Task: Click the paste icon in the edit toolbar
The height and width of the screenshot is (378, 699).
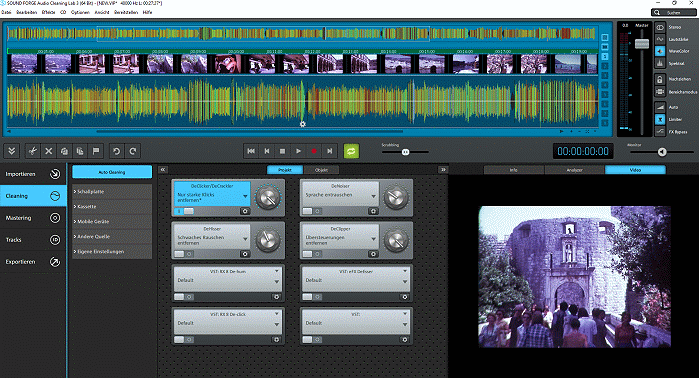Action: pyautogui.click(x=80, y=151)
